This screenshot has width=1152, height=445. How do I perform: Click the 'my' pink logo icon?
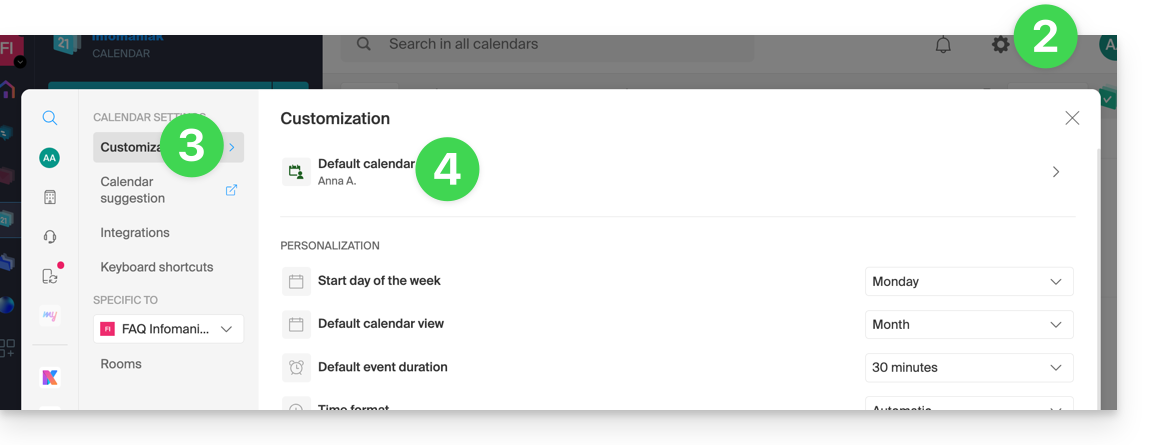click(x=49, y=316)
